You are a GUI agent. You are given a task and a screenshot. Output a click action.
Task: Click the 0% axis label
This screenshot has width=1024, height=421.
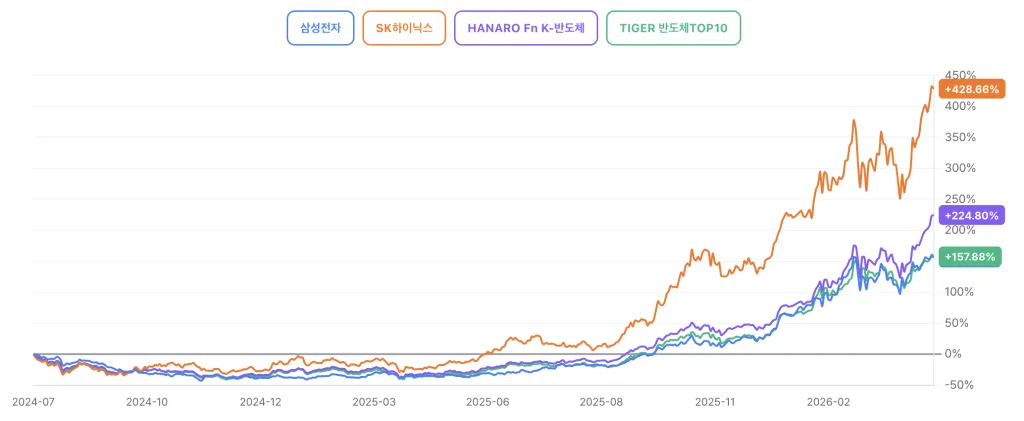click(952, 354)
